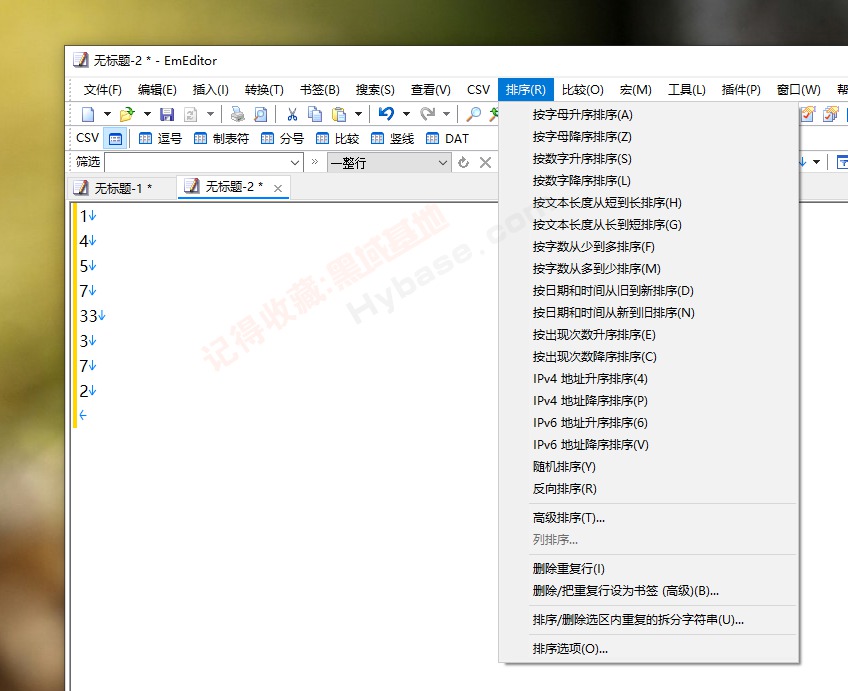Select the 比较 CSV mode button
Screen dimensions: 848x691
[x=337, y=138]
